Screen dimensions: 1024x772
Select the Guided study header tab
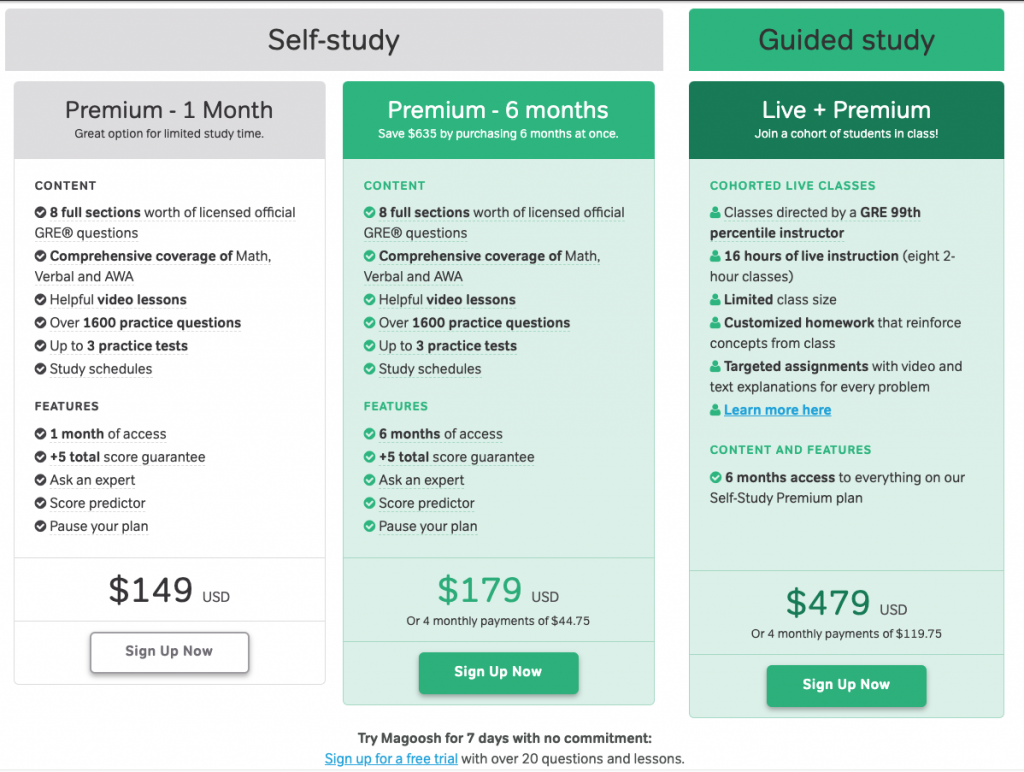(x=846, y=40)
